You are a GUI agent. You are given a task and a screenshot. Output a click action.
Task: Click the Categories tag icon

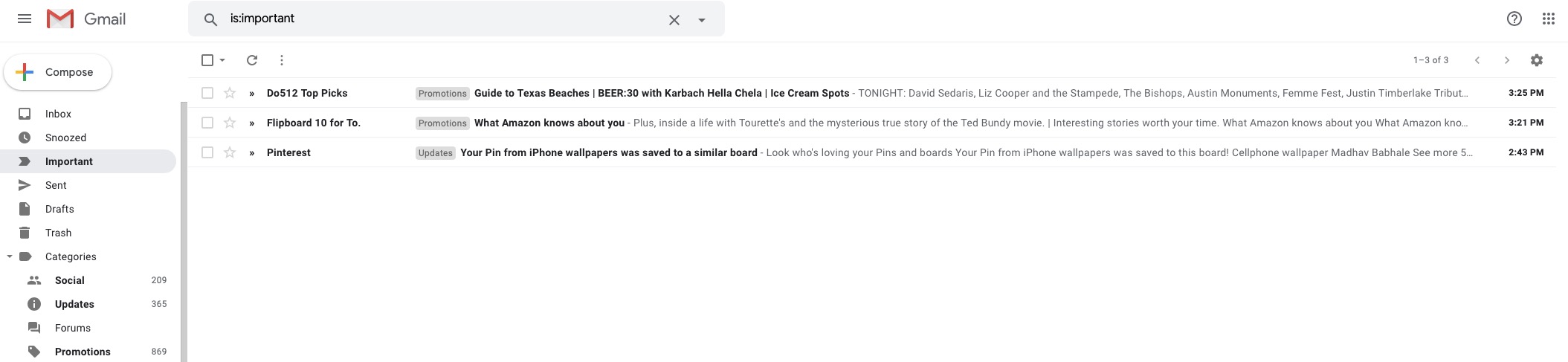click(x=25, y=256)
